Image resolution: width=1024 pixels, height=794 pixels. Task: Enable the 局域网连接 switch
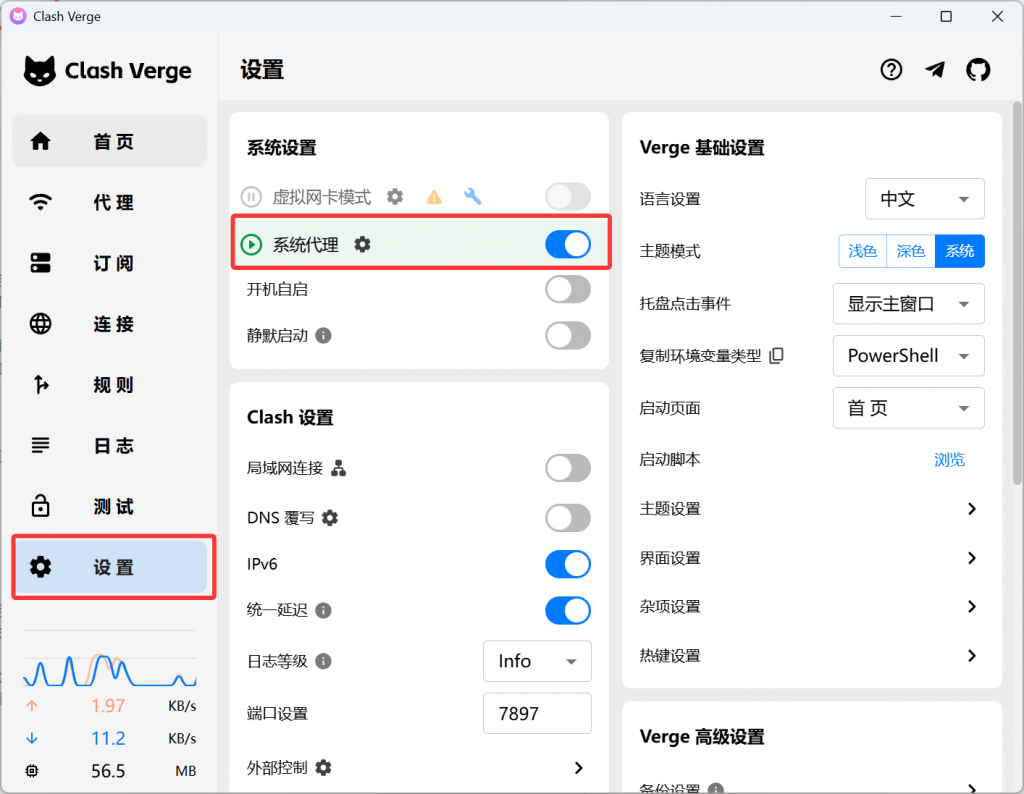pos(568,468)
